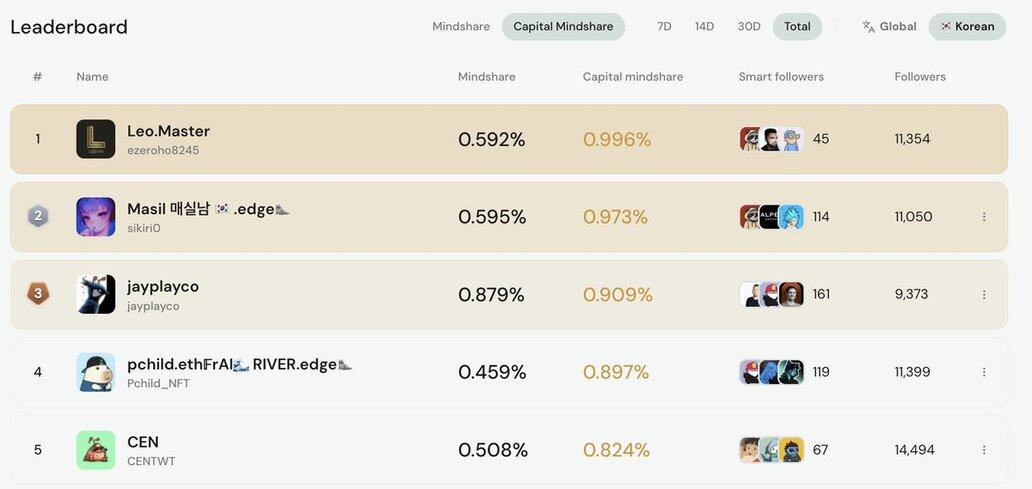
Task: Sort by the Capital mindshare column header
Action: coord(633,77)
